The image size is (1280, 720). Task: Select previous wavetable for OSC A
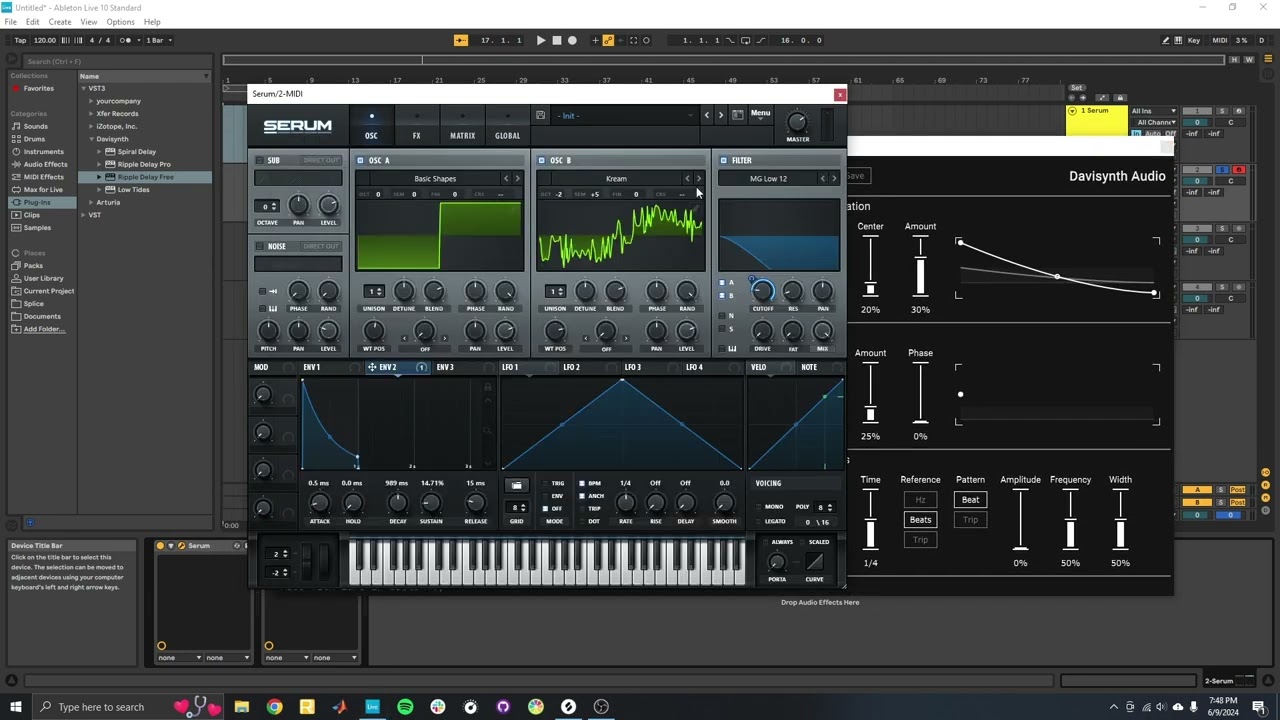pyautogui.click(x=506, y=179)
